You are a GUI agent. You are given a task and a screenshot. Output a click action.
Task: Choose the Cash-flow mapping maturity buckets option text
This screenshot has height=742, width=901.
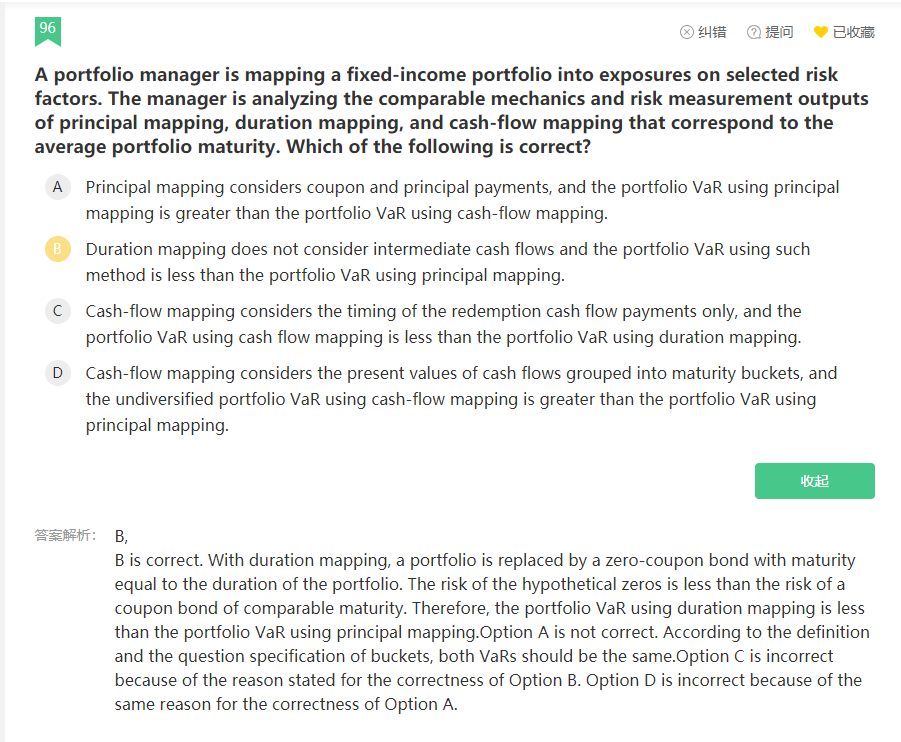(x=461, y=399)
